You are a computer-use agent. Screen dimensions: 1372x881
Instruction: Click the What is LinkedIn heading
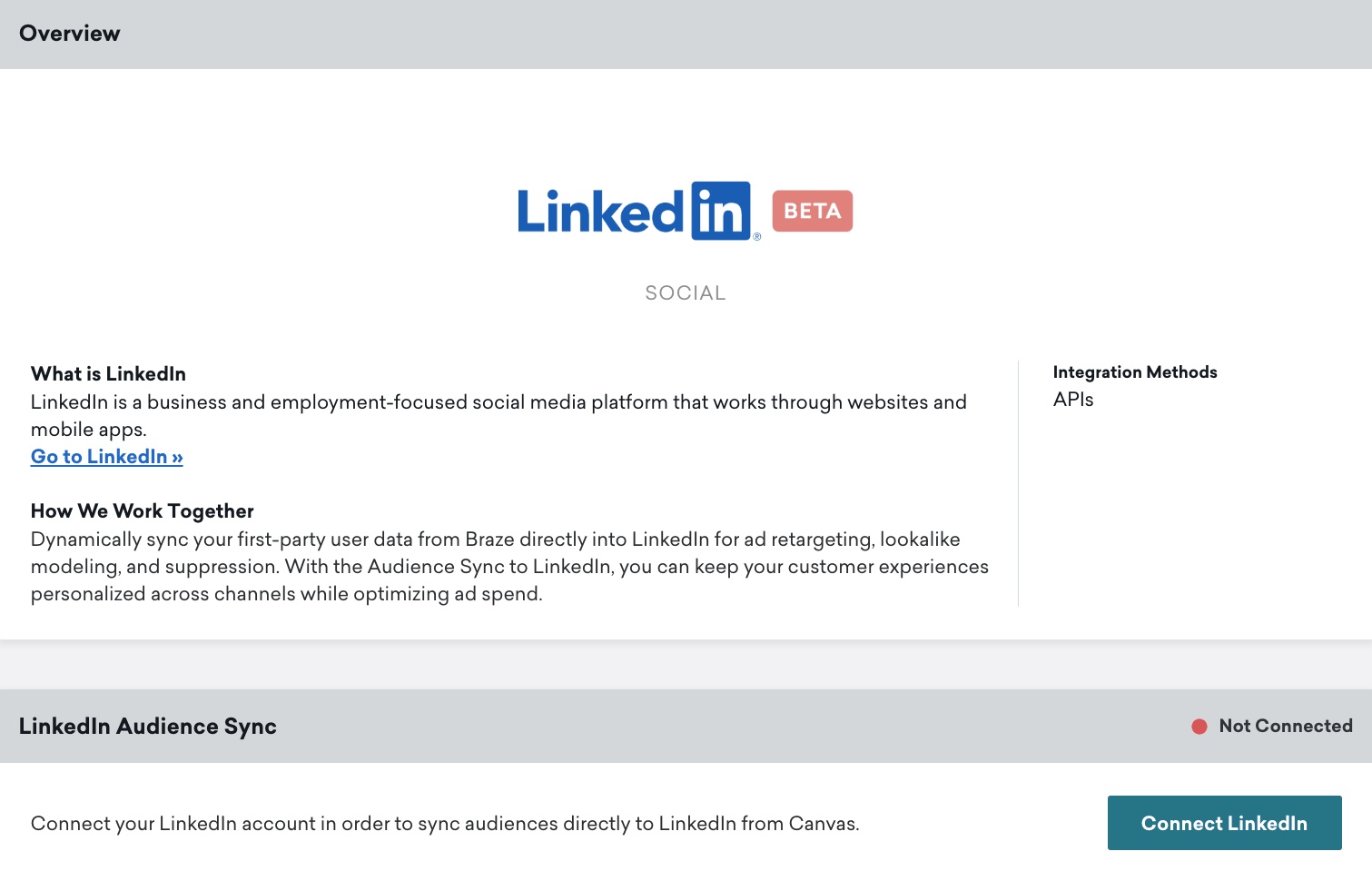point(108,373)
